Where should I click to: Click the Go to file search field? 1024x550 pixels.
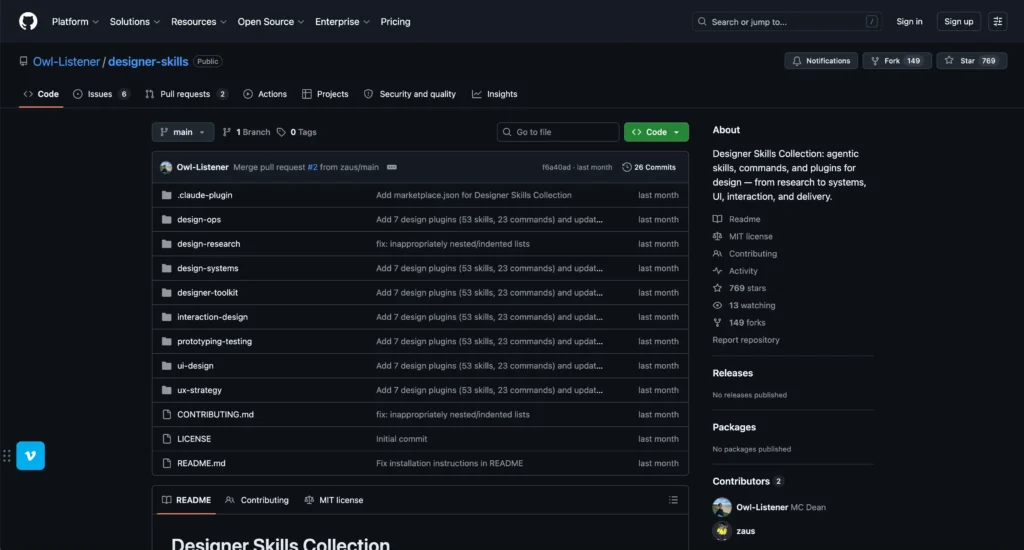point(559,132)
